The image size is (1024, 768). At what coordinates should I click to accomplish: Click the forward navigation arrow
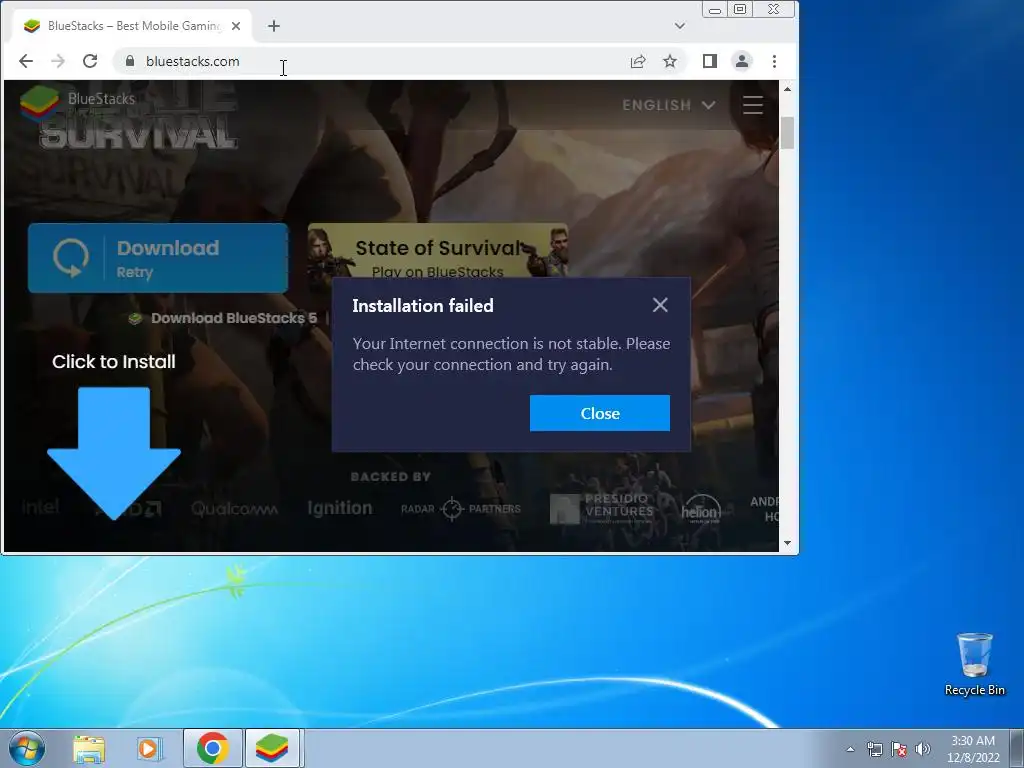click(58, 61)
